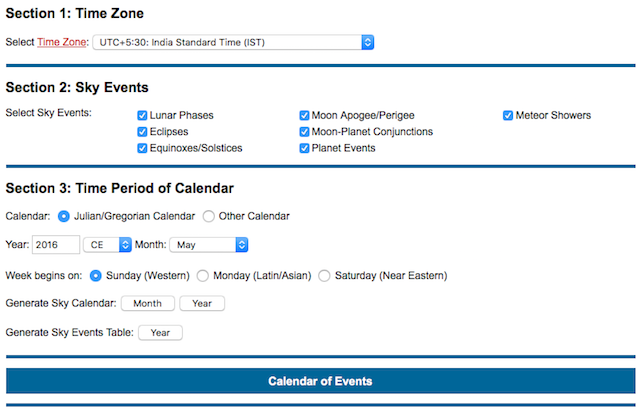The image size is (640, 411).
Task: Generate Sky Calendar for the Year
Action: pyautogui.click(x=202, y=304)
